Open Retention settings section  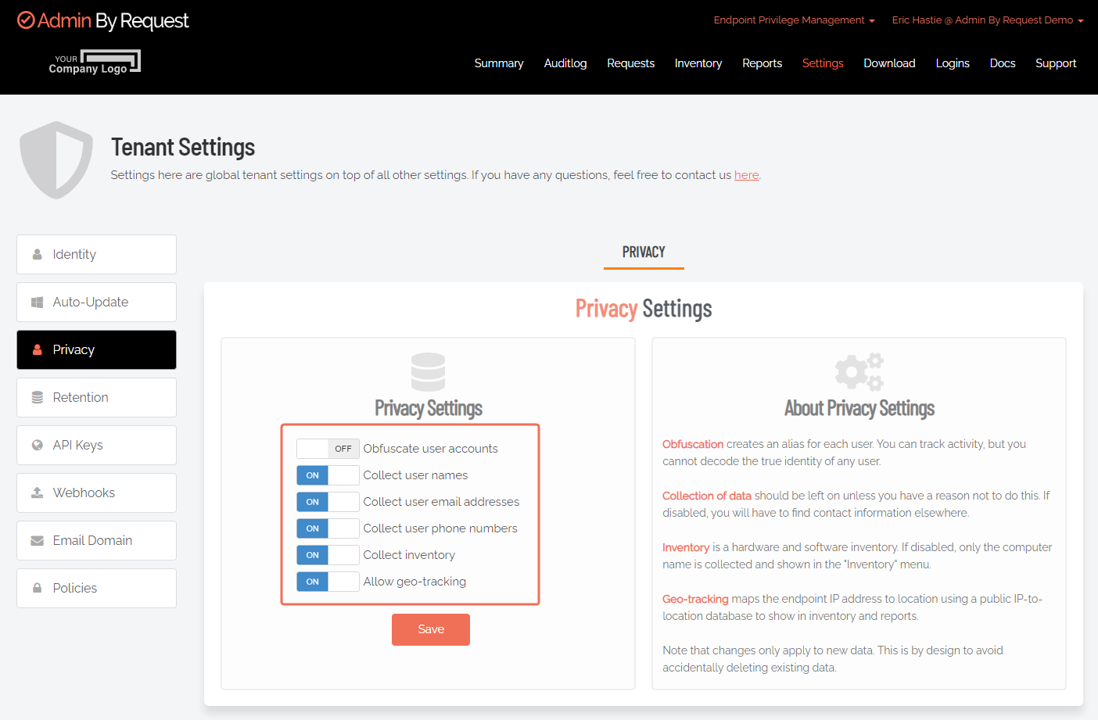click(x=97, y=397)
